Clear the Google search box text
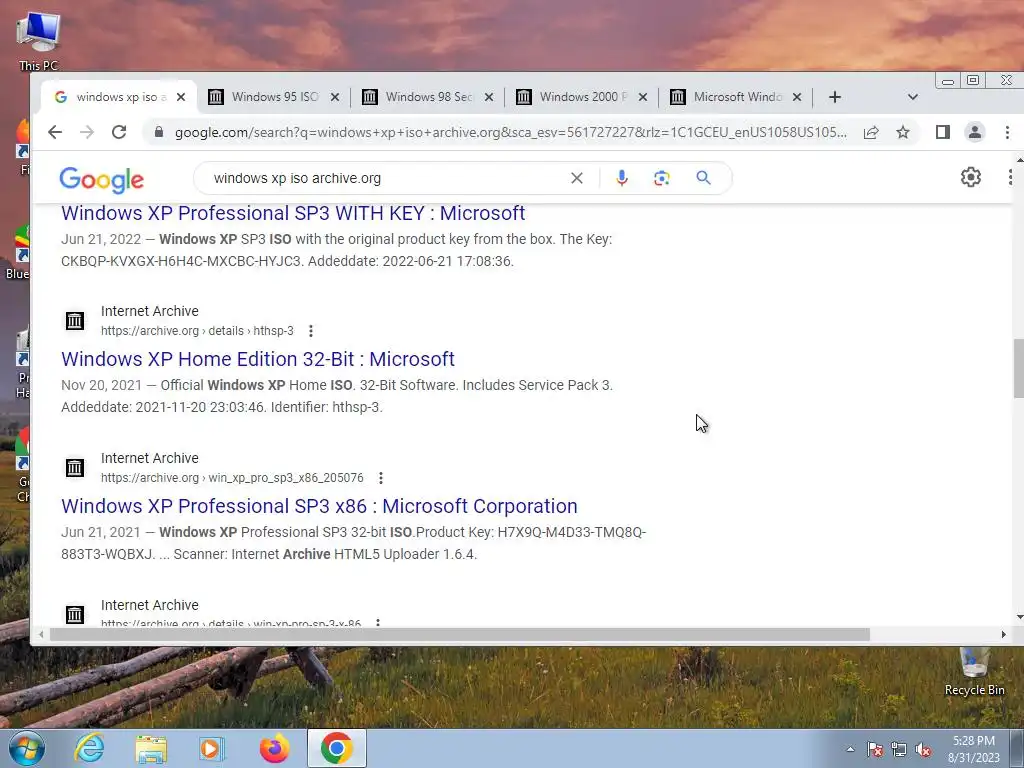The height and width of the screenshot is (768, 1024). pos(577,178)
